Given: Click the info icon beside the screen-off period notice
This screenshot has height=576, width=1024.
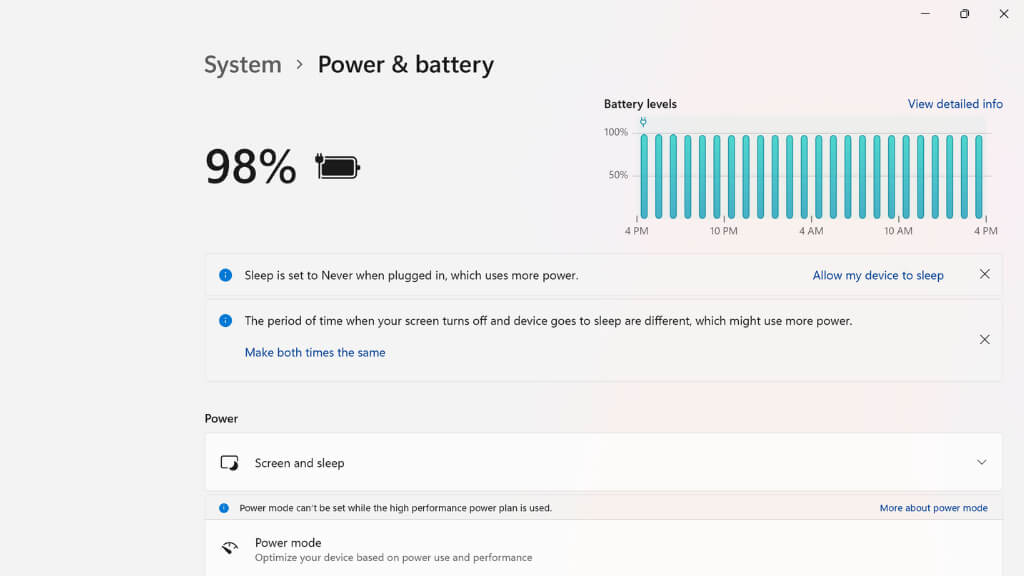Looking at the screenshot, I should click(x=225, y=321).
